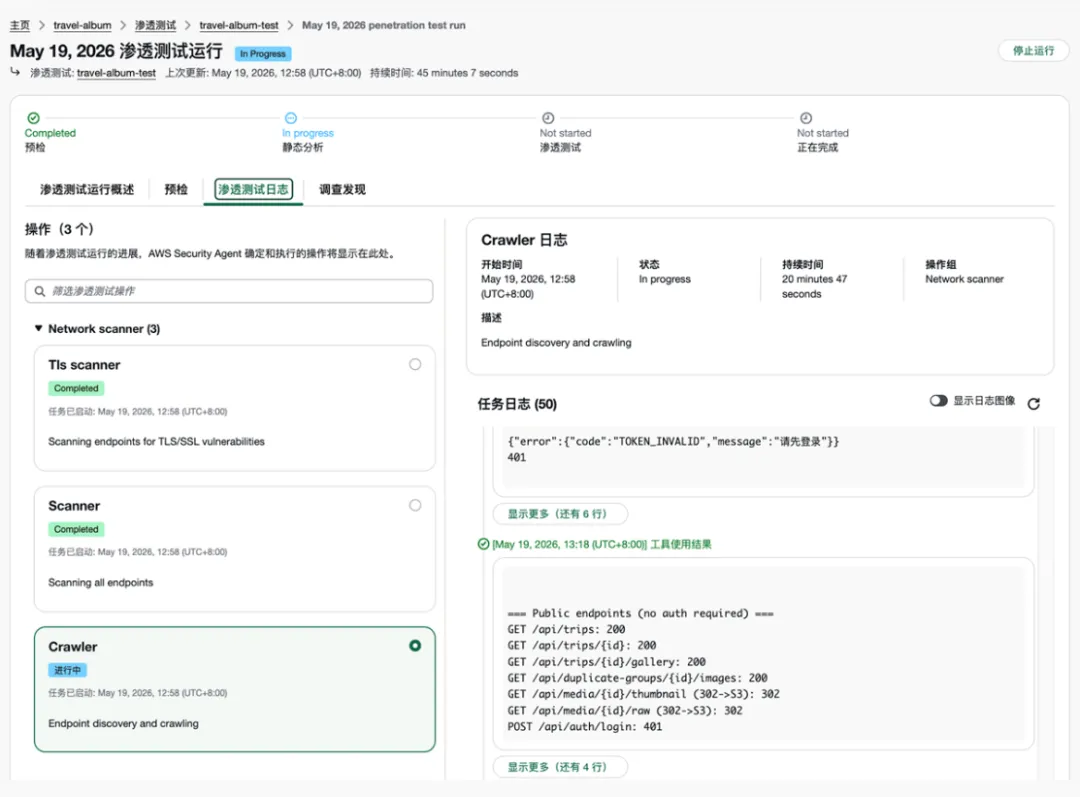Expand 显示更多 (还有 4 行) log lines
1080x797 pixels.
click(559, 767)
